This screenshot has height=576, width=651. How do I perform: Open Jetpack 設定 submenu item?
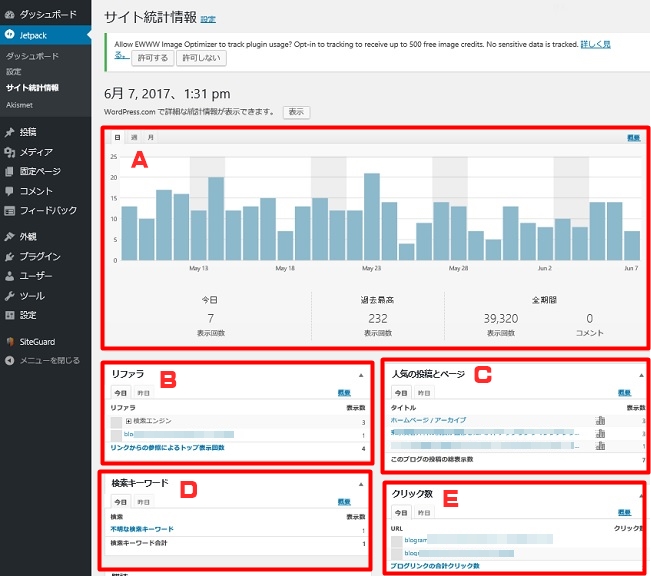(14, 72)
